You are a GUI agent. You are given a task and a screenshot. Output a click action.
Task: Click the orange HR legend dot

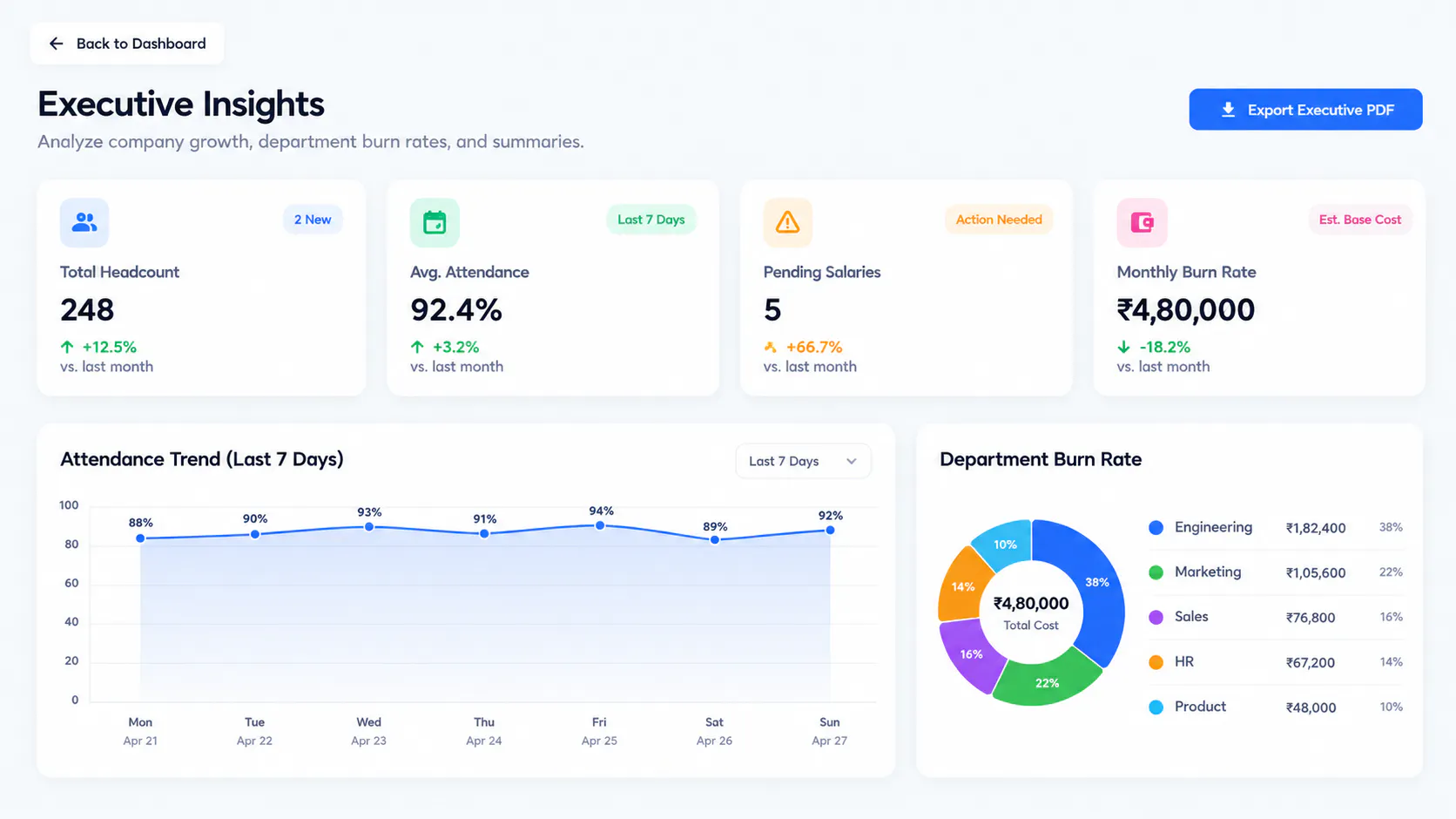pyautogui.click(x=1156, y=662)
